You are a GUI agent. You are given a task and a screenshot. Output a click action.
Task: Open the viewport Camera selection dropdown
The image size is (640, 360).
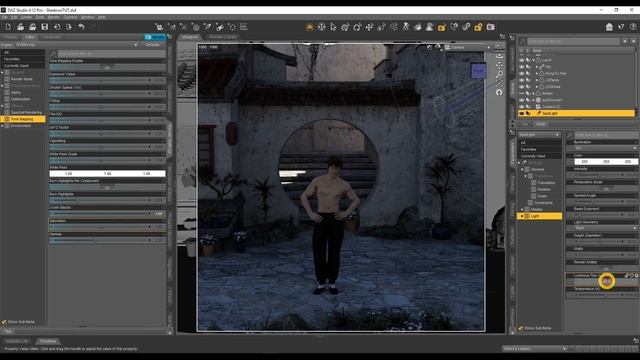click(467, 47)
